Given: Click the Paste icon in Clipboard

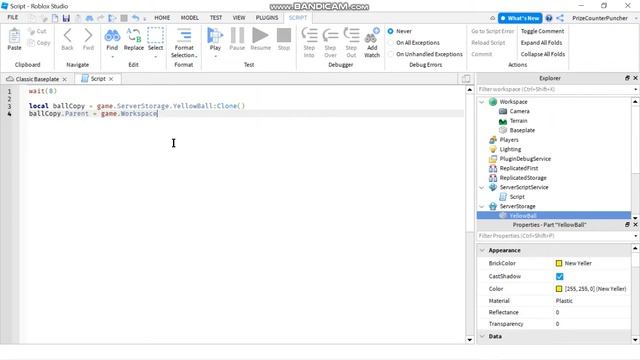Looking at the screenshot, I should [x=14, y=36].
